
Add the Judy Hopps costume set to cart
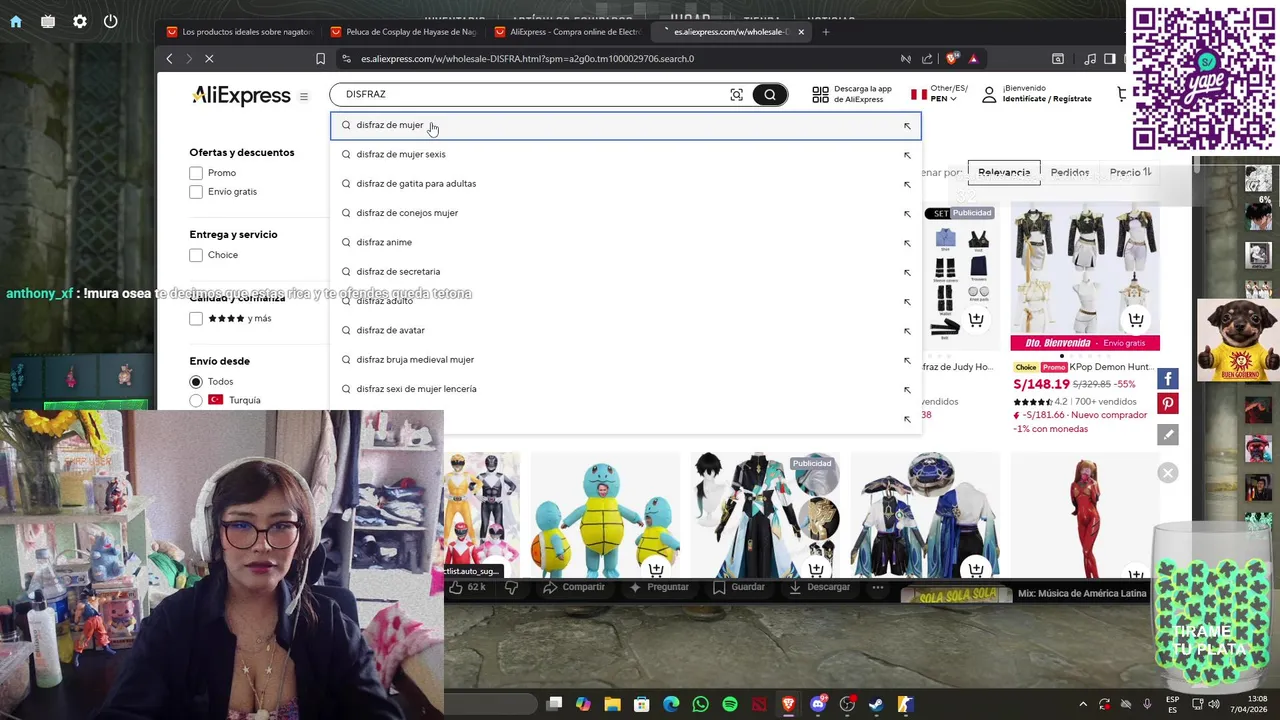click(976, 320)
